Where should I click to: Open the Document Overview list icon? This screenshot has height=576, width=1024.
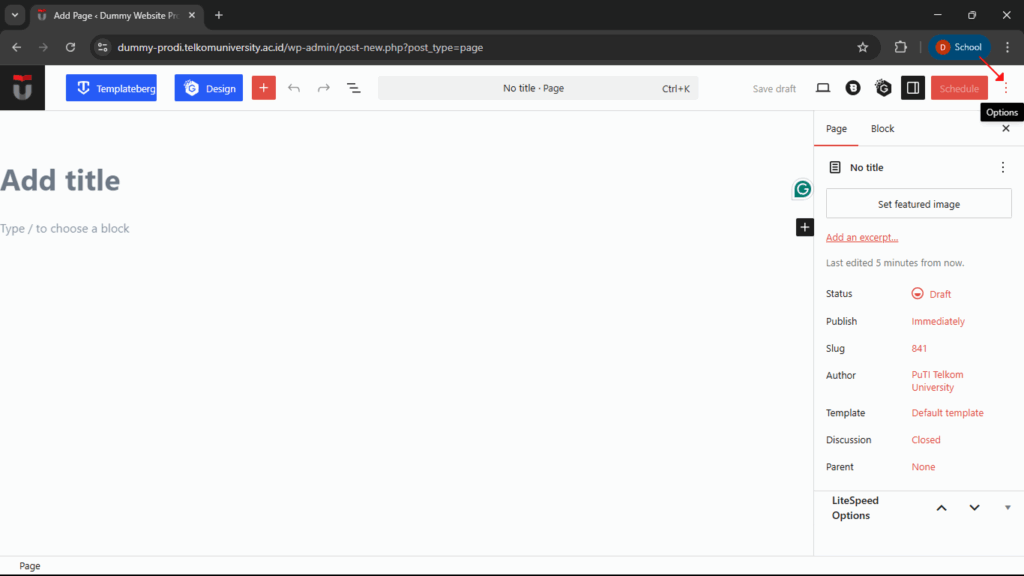353,88
